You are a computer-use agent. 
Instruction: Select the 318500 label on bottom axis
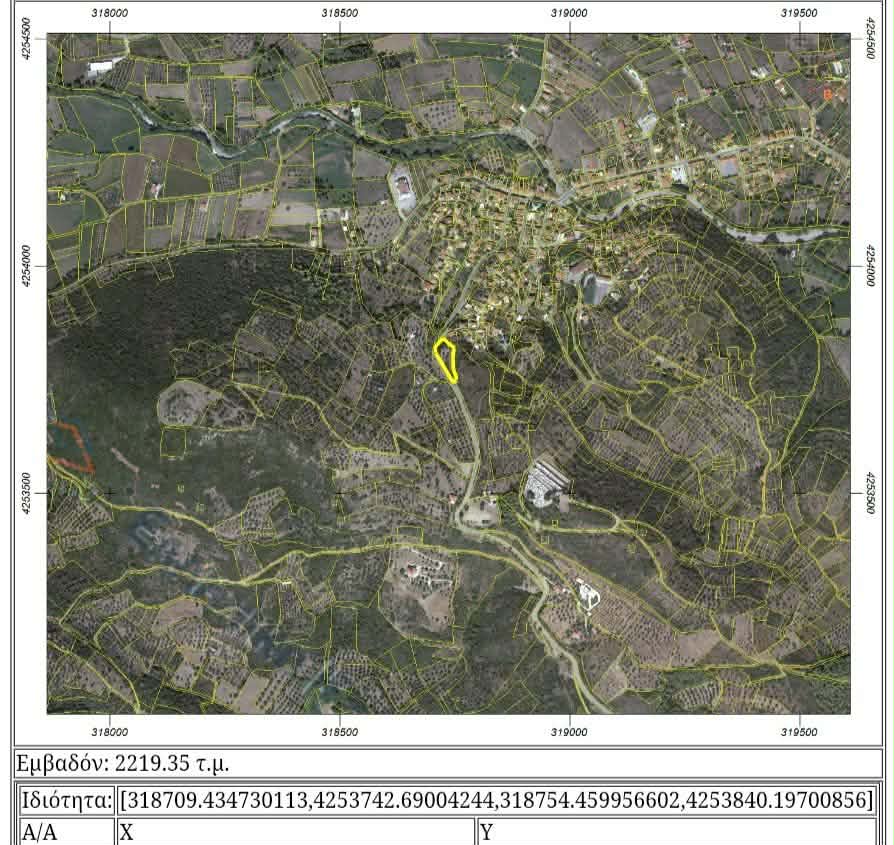point(340,732)
